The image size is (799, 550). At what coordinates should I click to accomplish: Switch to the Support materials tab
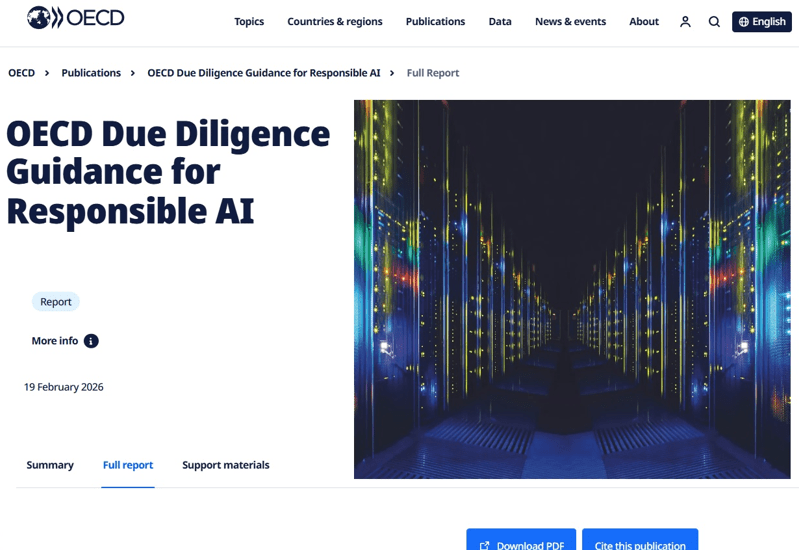point(226,465)
